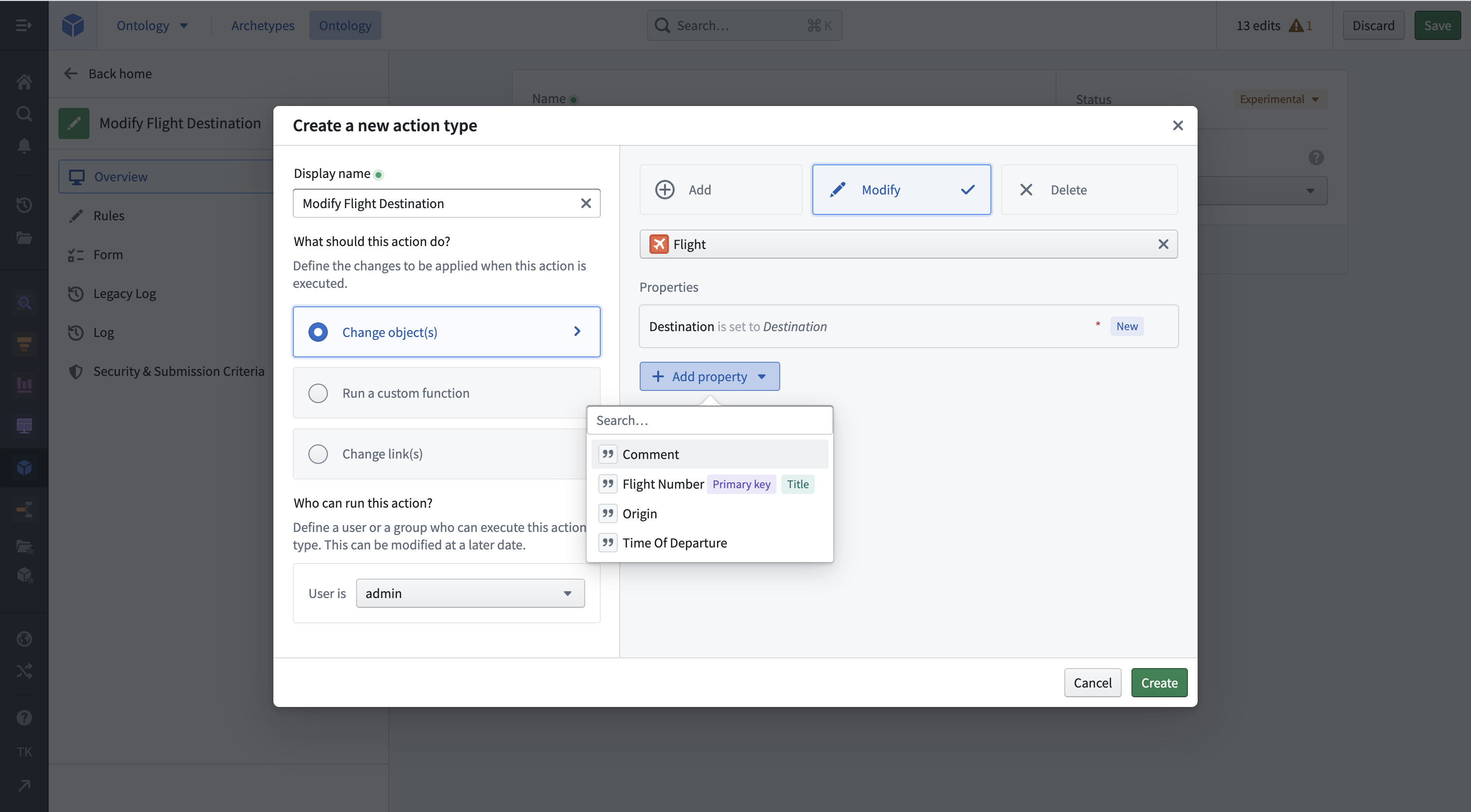Click the warning triangle next to 13 edits
Viewport: 1471px width, 812px height.
[1296, 26]
